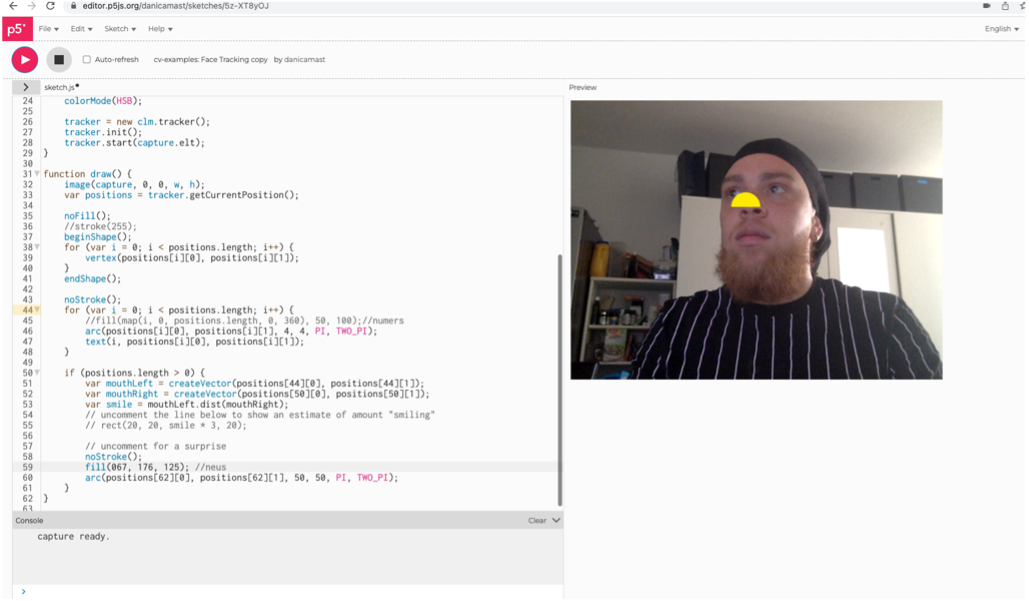
Task: Click the browser reload icon
Action: pos(52,6)
